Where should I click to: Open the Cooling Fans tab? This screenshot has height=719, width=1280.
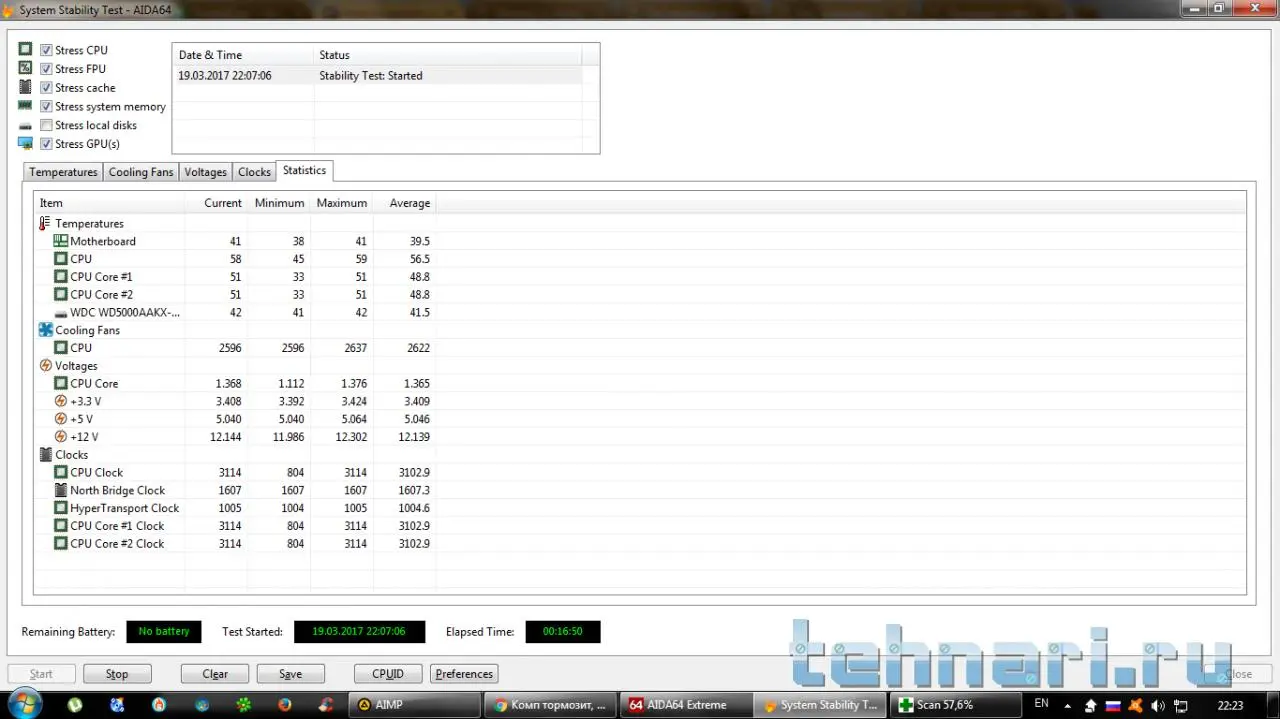pyautogui.click(x=141, y=172)
